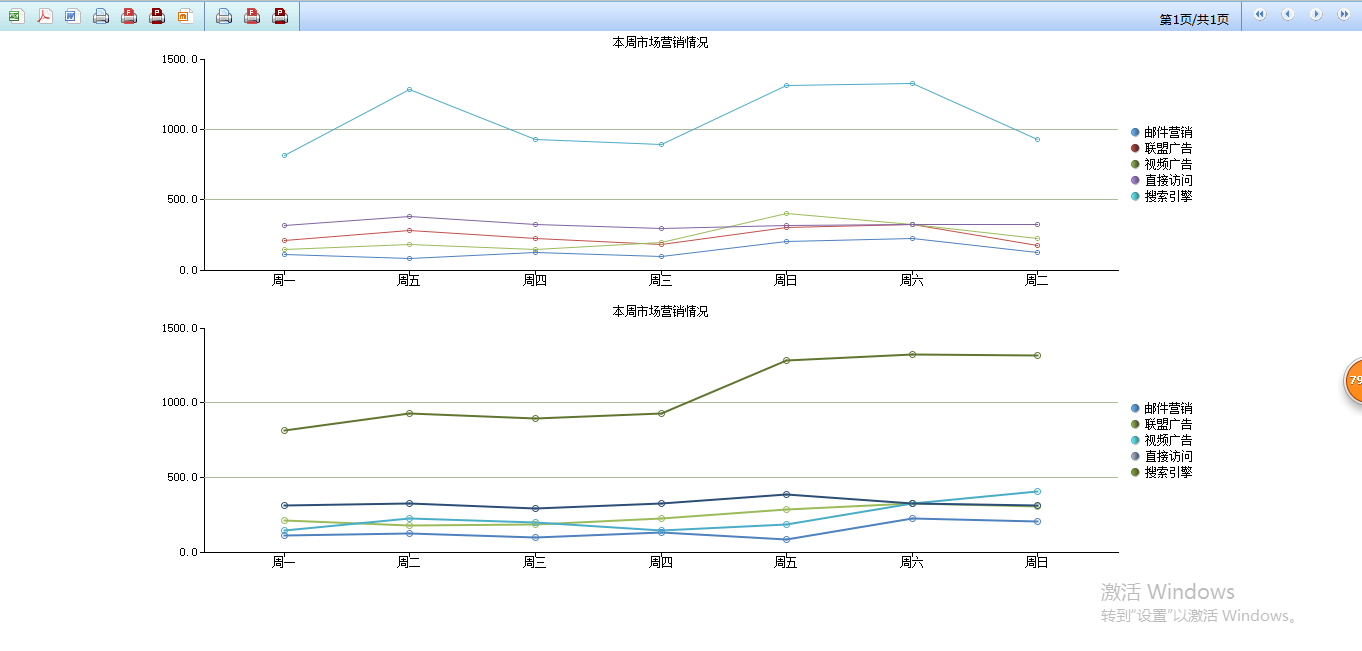Viewport: 1362px width, 651px height.
Task: Toggle 邮件营销 series in top chart legend
Action: pos(1161,132)
